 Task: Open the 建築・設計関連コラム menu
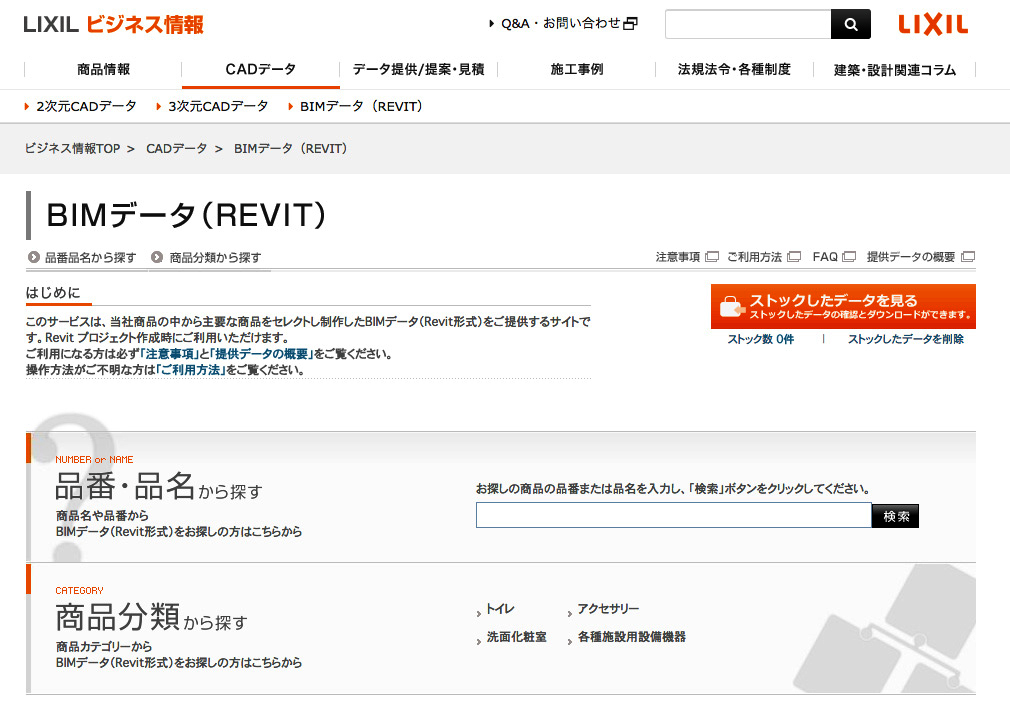coord(895,70)
